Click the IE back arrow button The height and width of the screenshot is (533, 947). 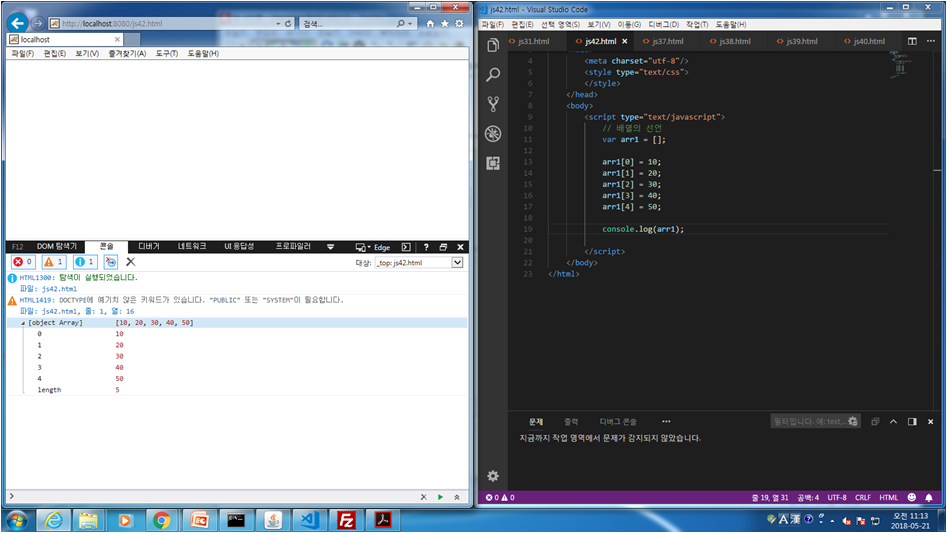[18, 23]
